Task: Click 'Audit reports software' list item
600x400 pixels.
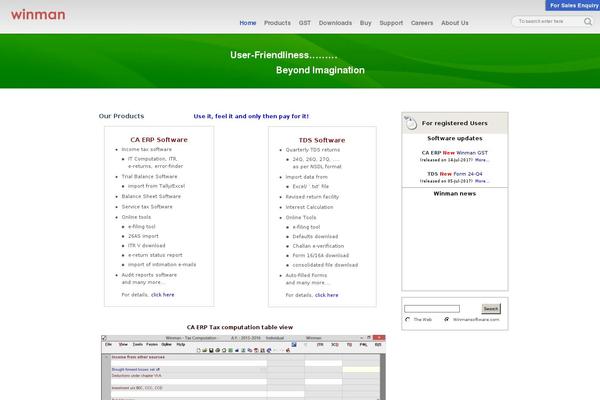Action: [x=149, y=275]
